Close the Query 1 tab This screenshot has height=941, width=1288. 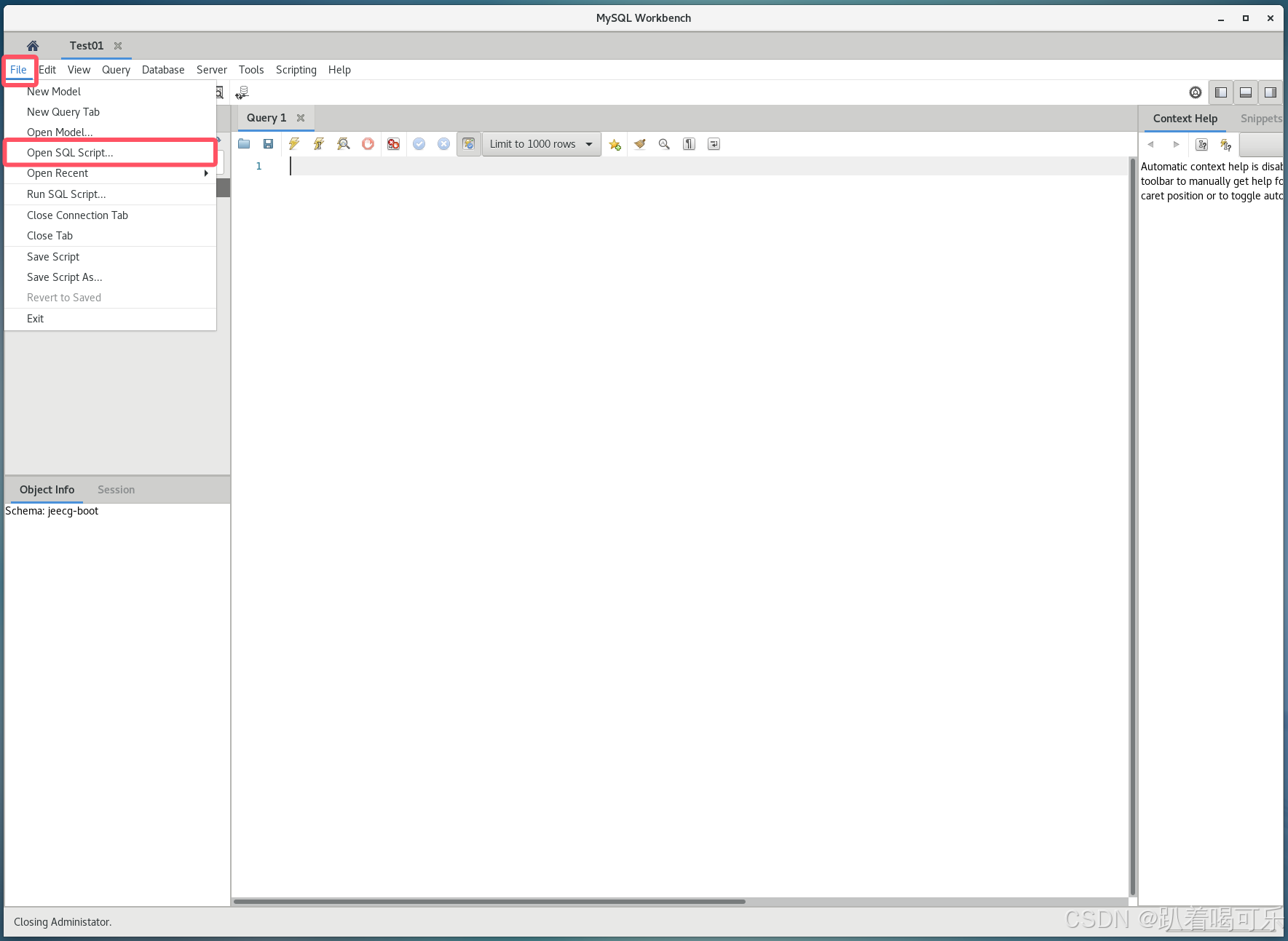(301, 118)
